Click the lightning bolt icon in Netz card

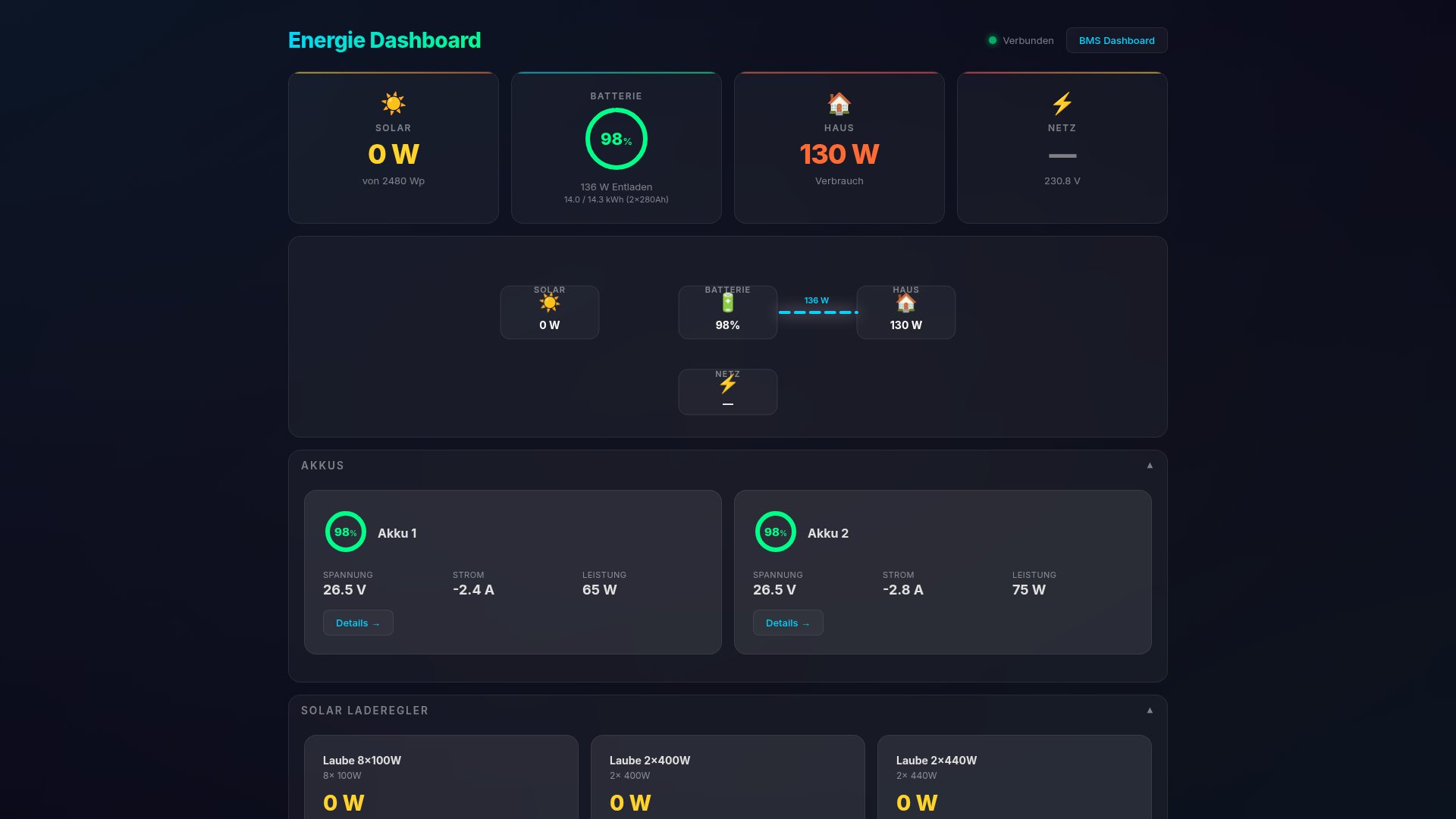[x=1062, y=103]
